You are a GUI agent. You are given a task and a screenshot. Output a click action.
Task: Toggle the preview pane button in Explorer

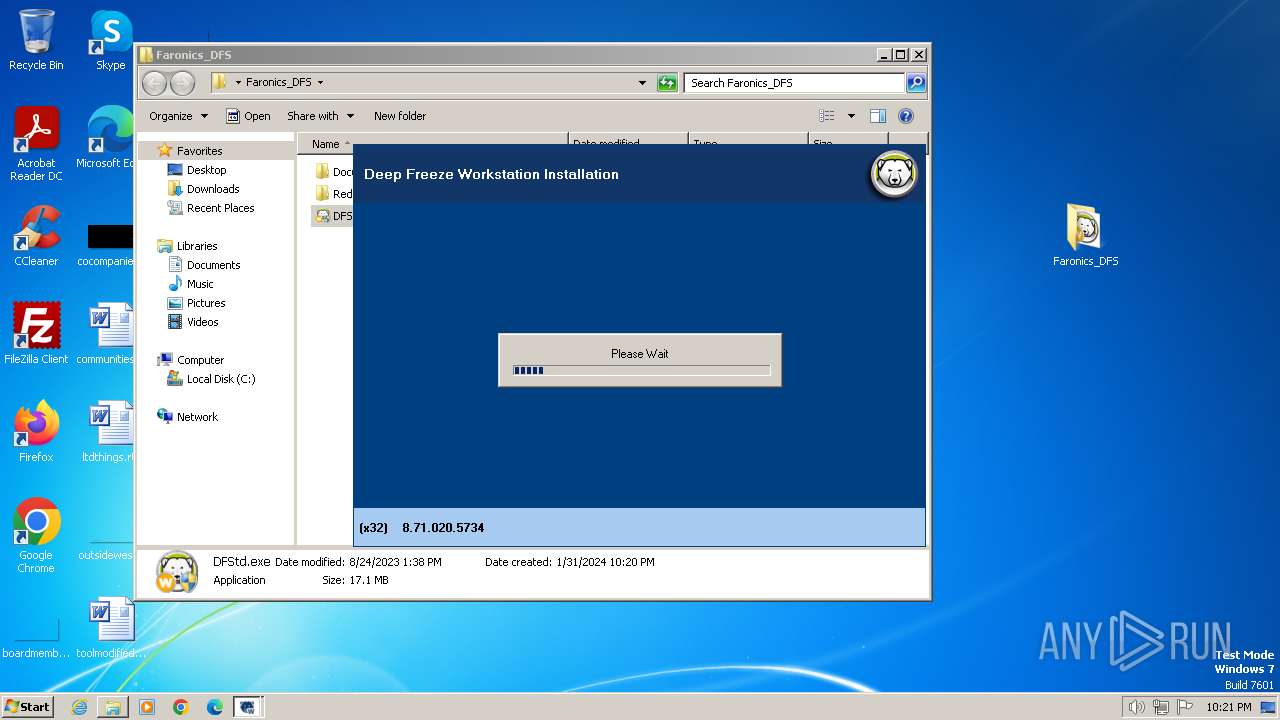pos(878,116)
